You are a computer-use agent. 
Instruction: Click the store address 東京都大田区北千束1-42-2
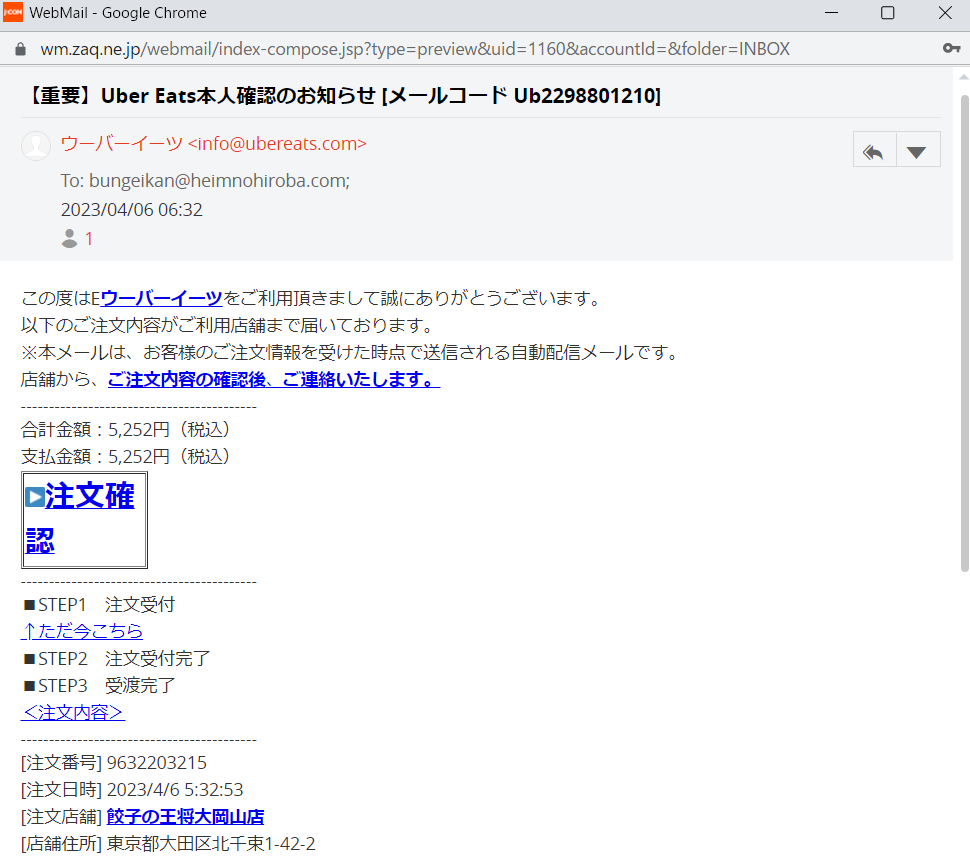point(211,844)
